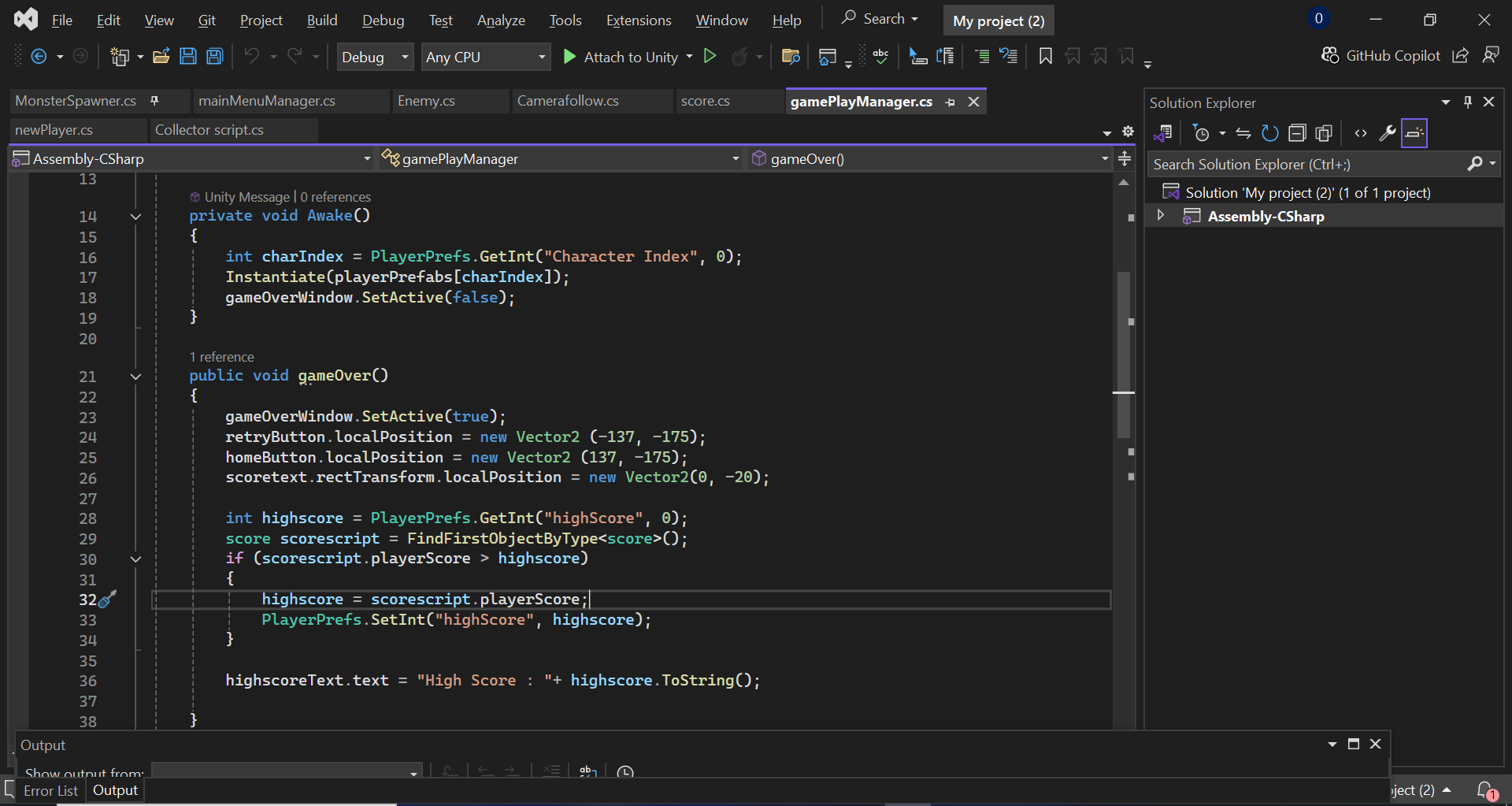The width and height of the screenshot is (1512, 806).
Task: Click the Attach to Unity button
Action: (621, 57)
